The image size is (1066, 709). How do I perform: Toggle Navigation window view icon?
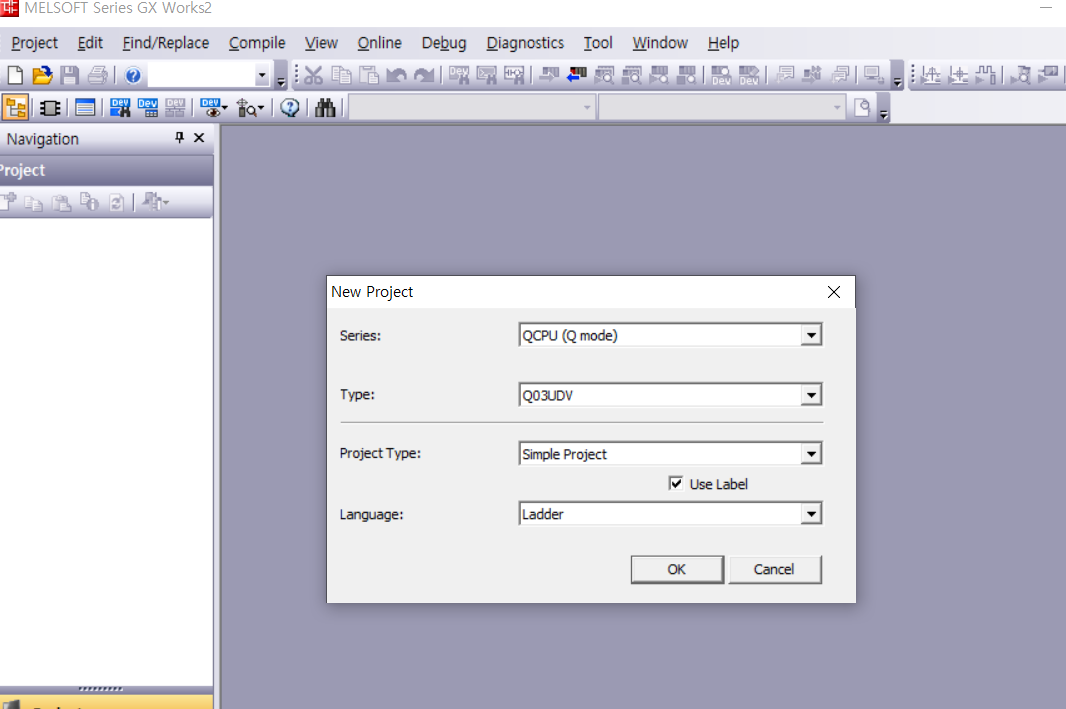point(15,107)
